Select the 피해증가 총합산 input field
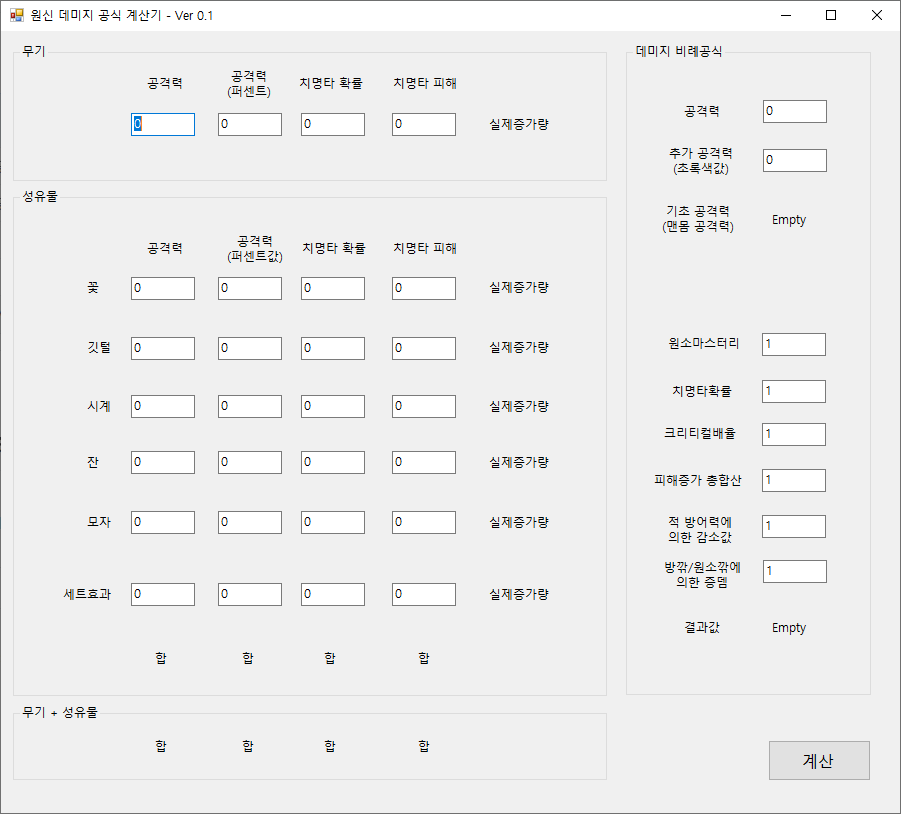Image resolution: width=901 pixels, height=814 pixels. [794, 480]
